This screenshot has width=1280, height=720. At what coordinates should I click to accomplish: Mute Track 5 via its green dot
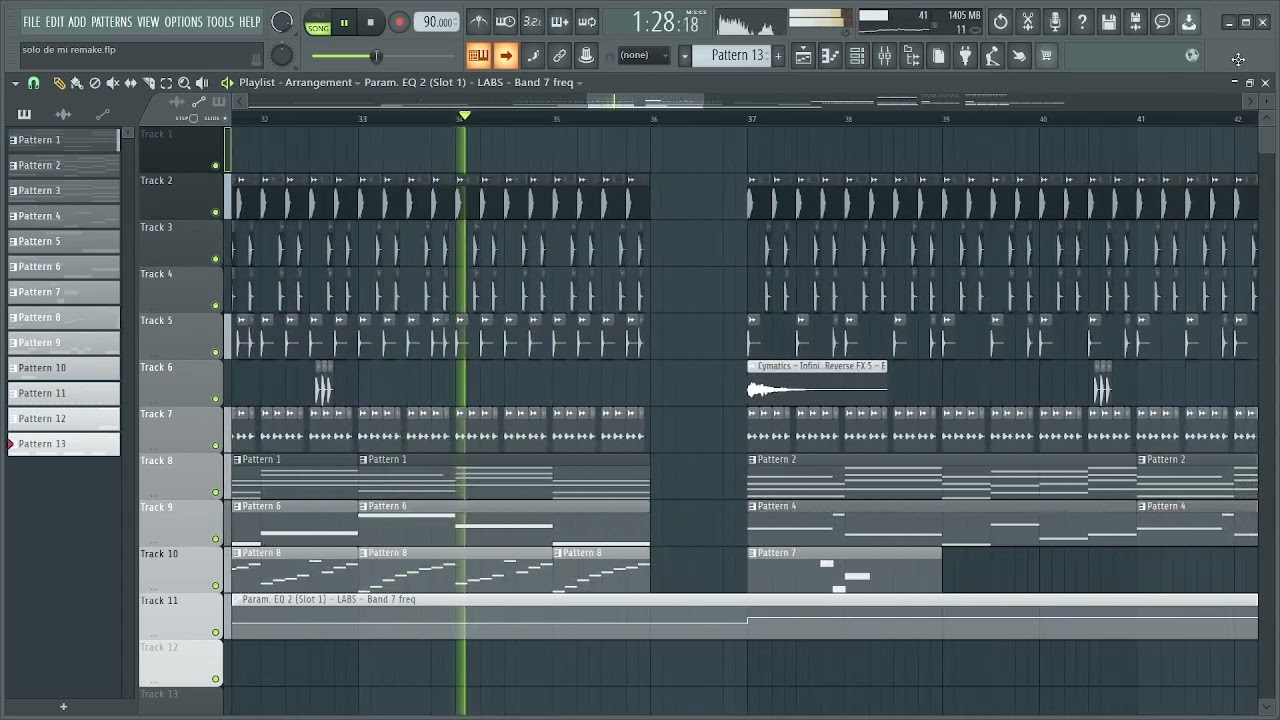pyautogui.click(x=215, y=352)
